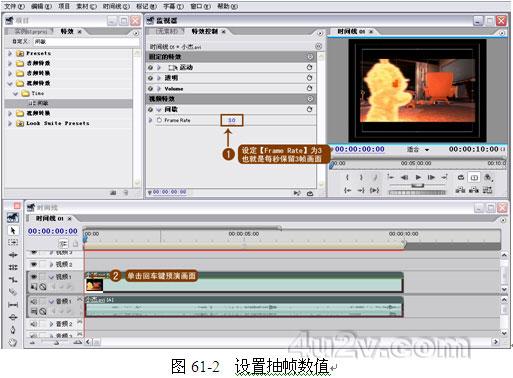The height and width of the screenshot is (378, 513).
Task: Open the 文件 menu
Action: point(14,6)
